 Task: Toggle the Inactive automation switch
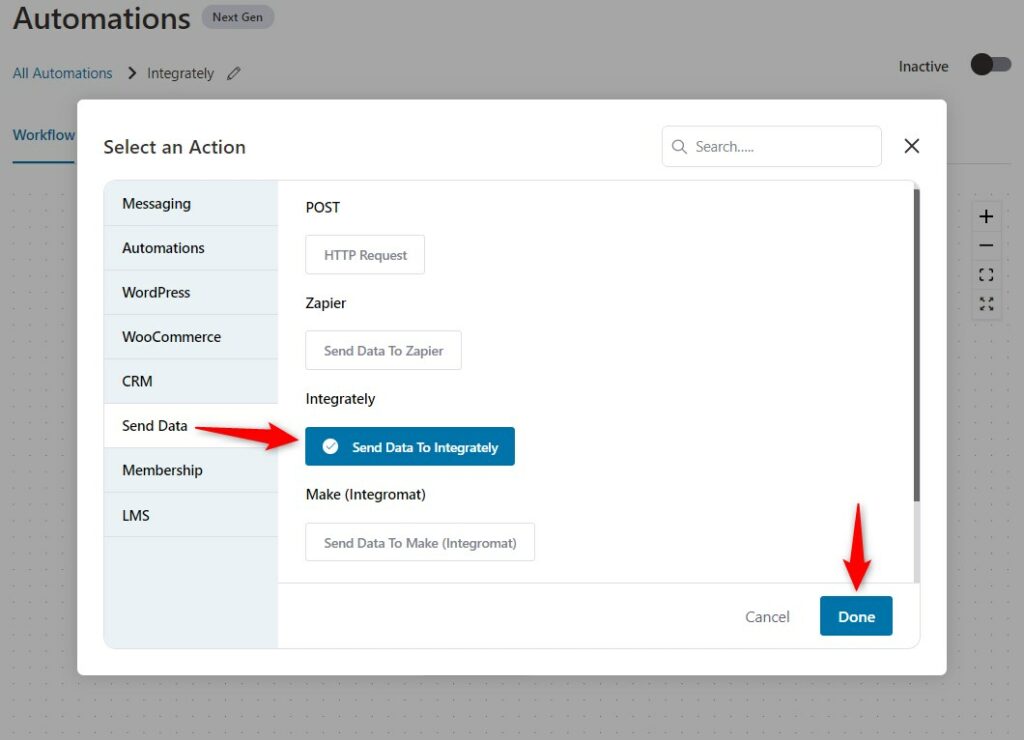click(991, 65)
